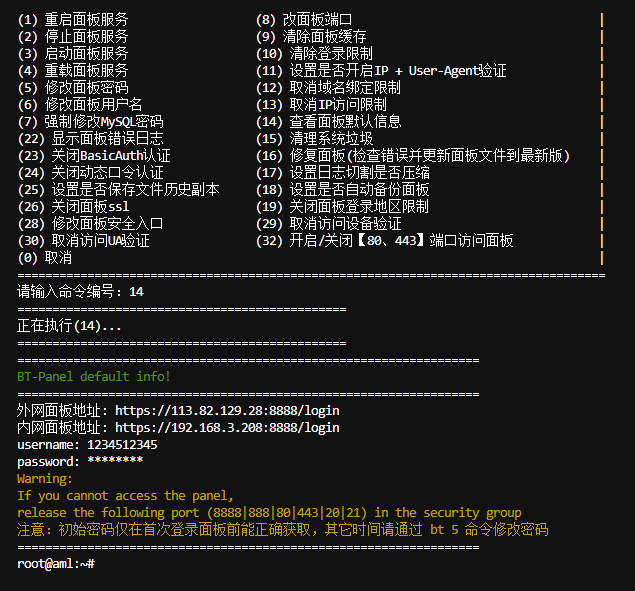Click the 正在执行(14)... status line
Viewport: 635px width, 591px height.
69,326
